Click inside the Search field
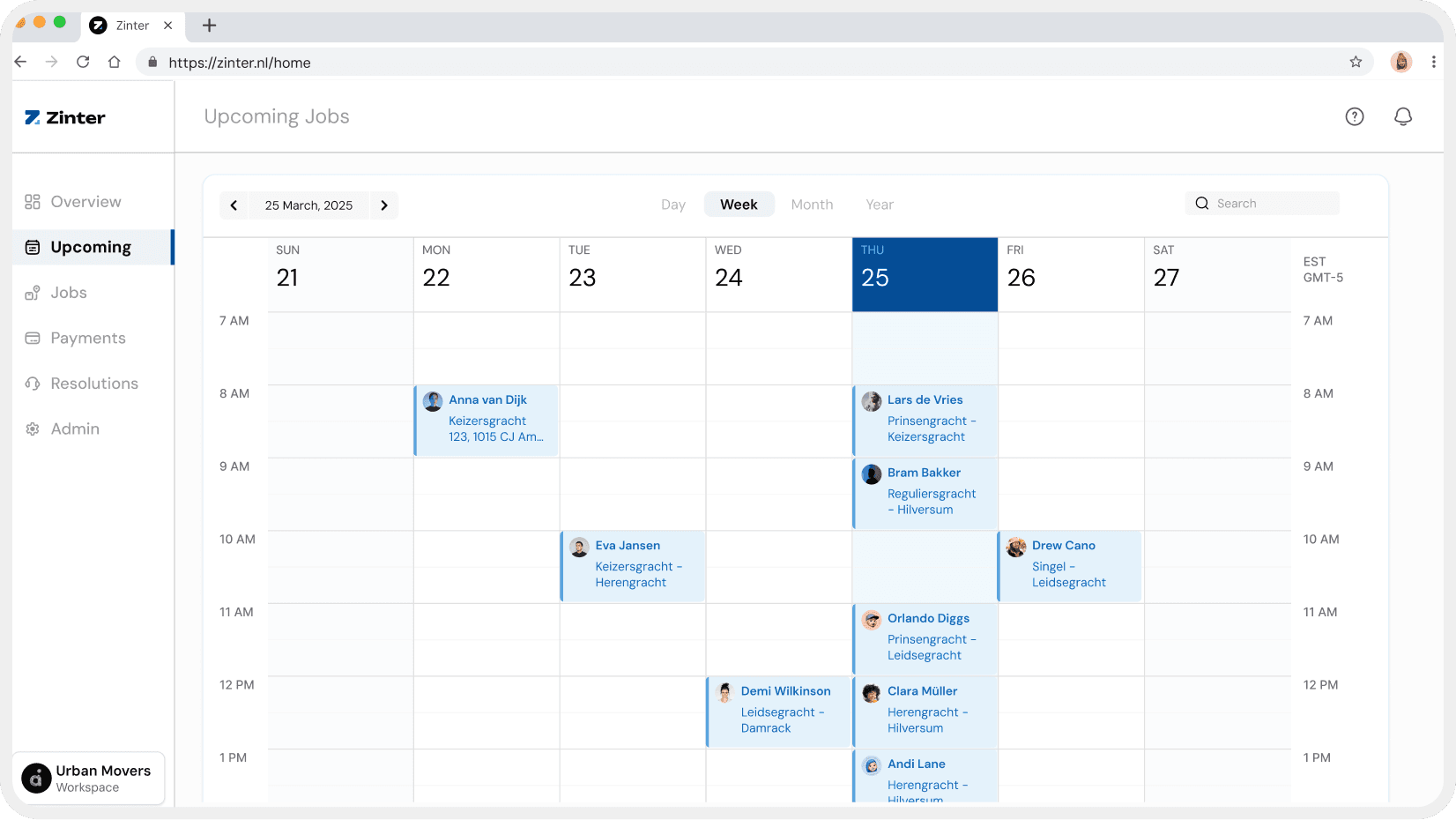 click(x=1262, y=203)
